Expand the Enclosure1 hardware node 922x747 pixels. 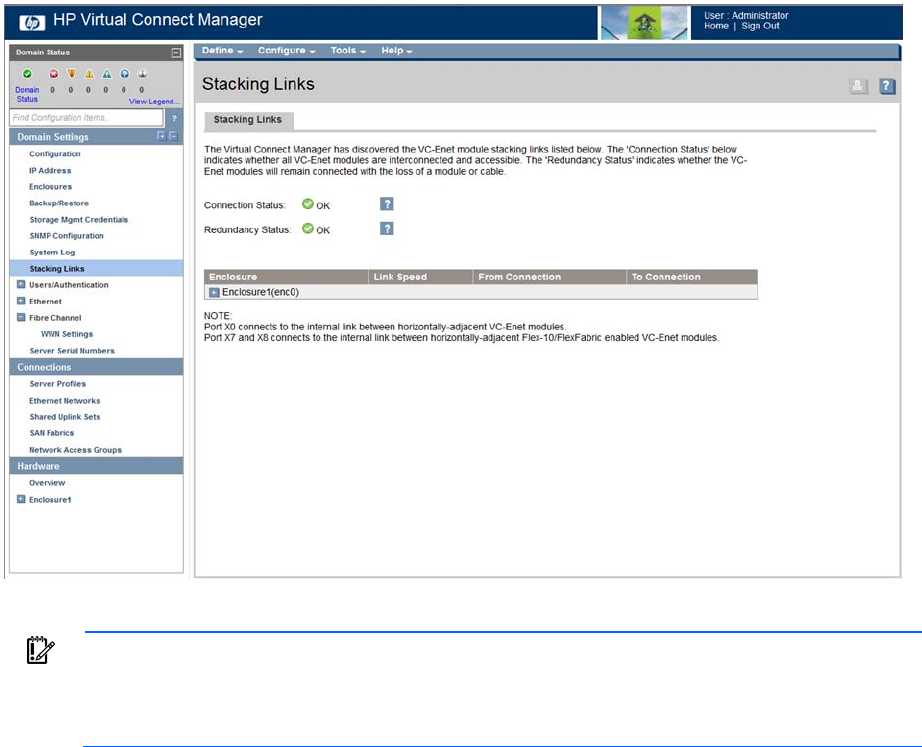point(21,499)
